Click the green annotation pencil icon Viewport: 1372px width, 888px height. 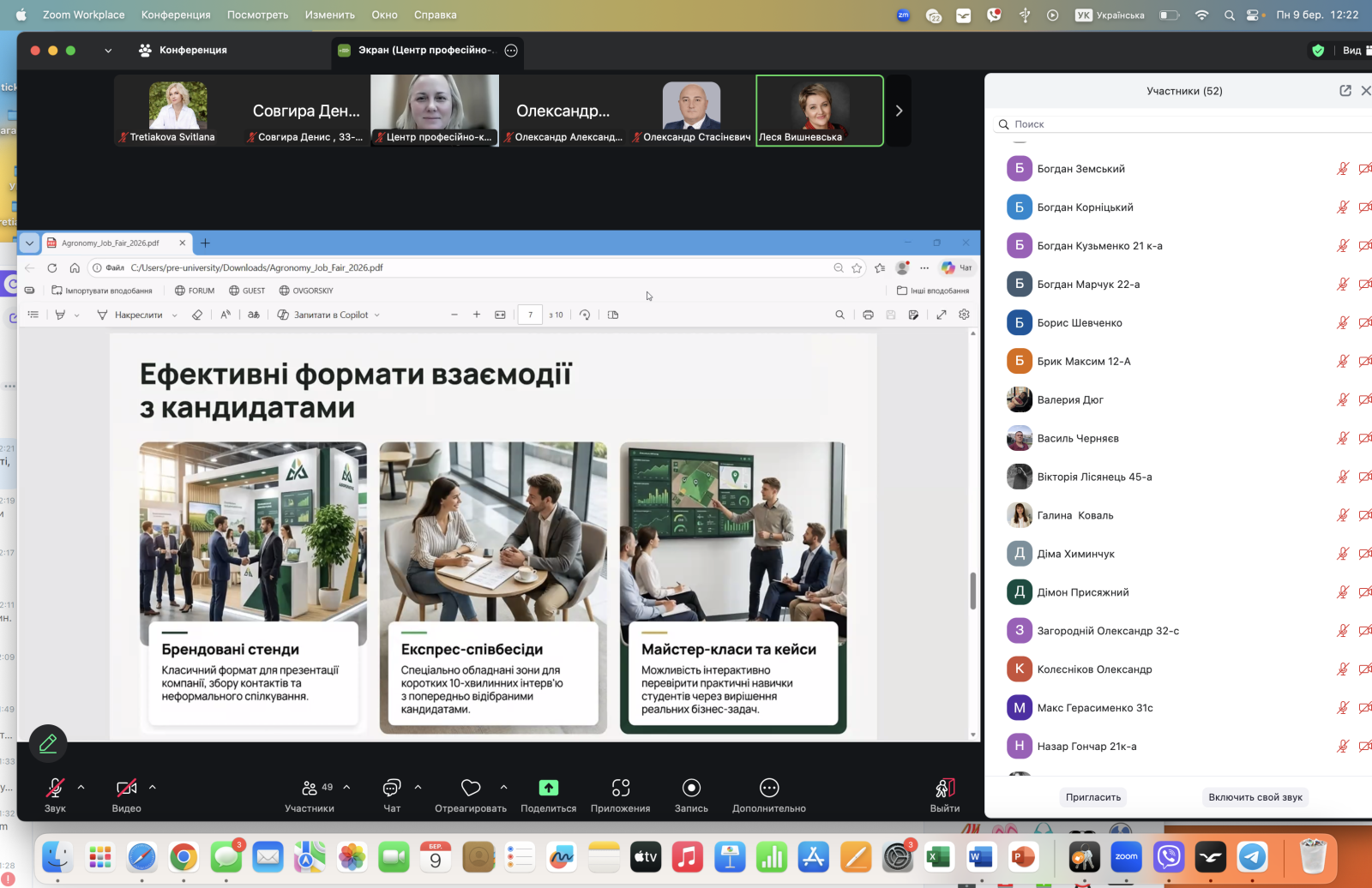(48, 743)
